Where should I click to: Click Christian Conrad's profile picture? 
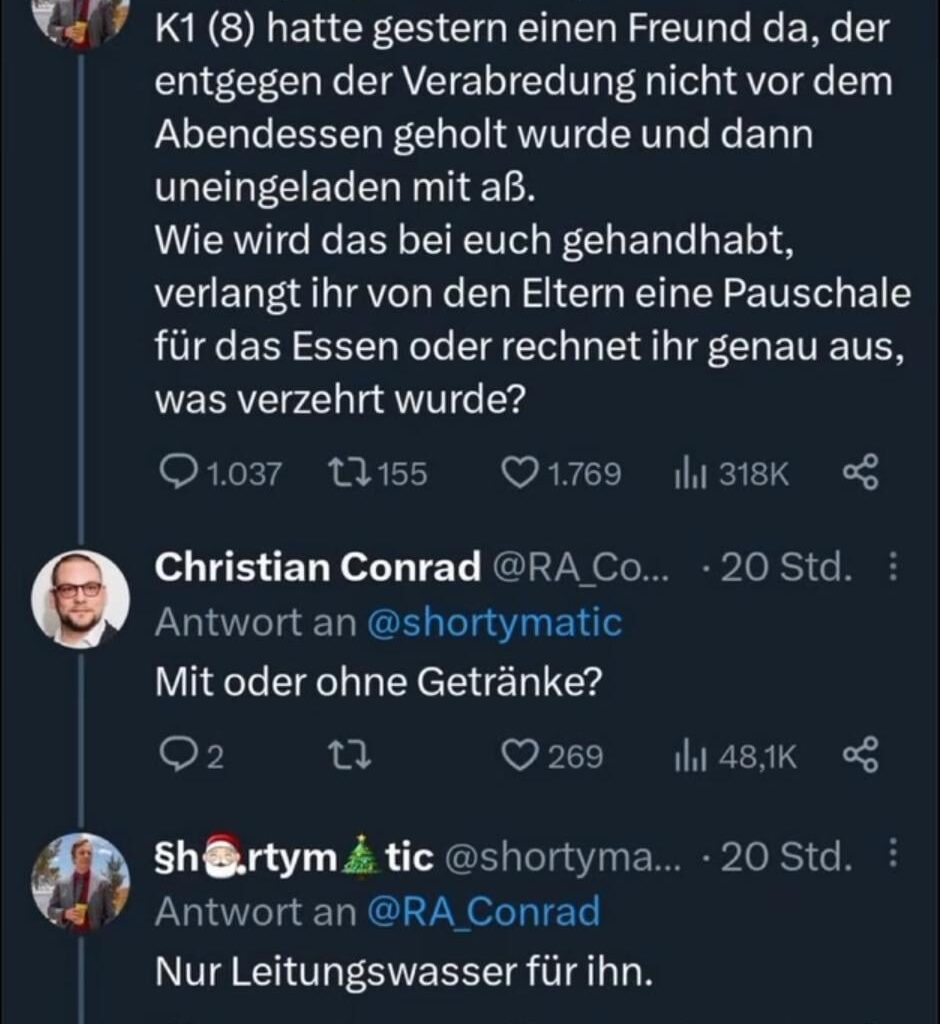83,590
